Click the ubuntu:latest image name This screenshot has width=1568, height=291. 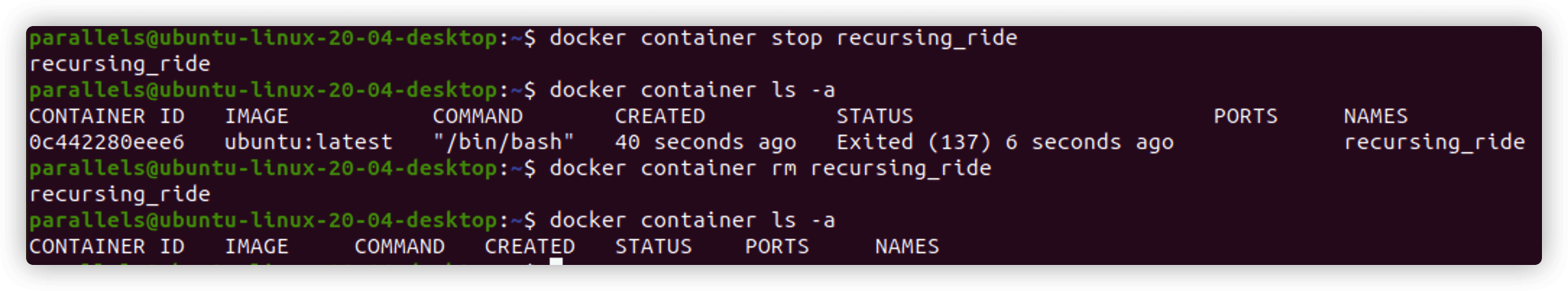308,142
